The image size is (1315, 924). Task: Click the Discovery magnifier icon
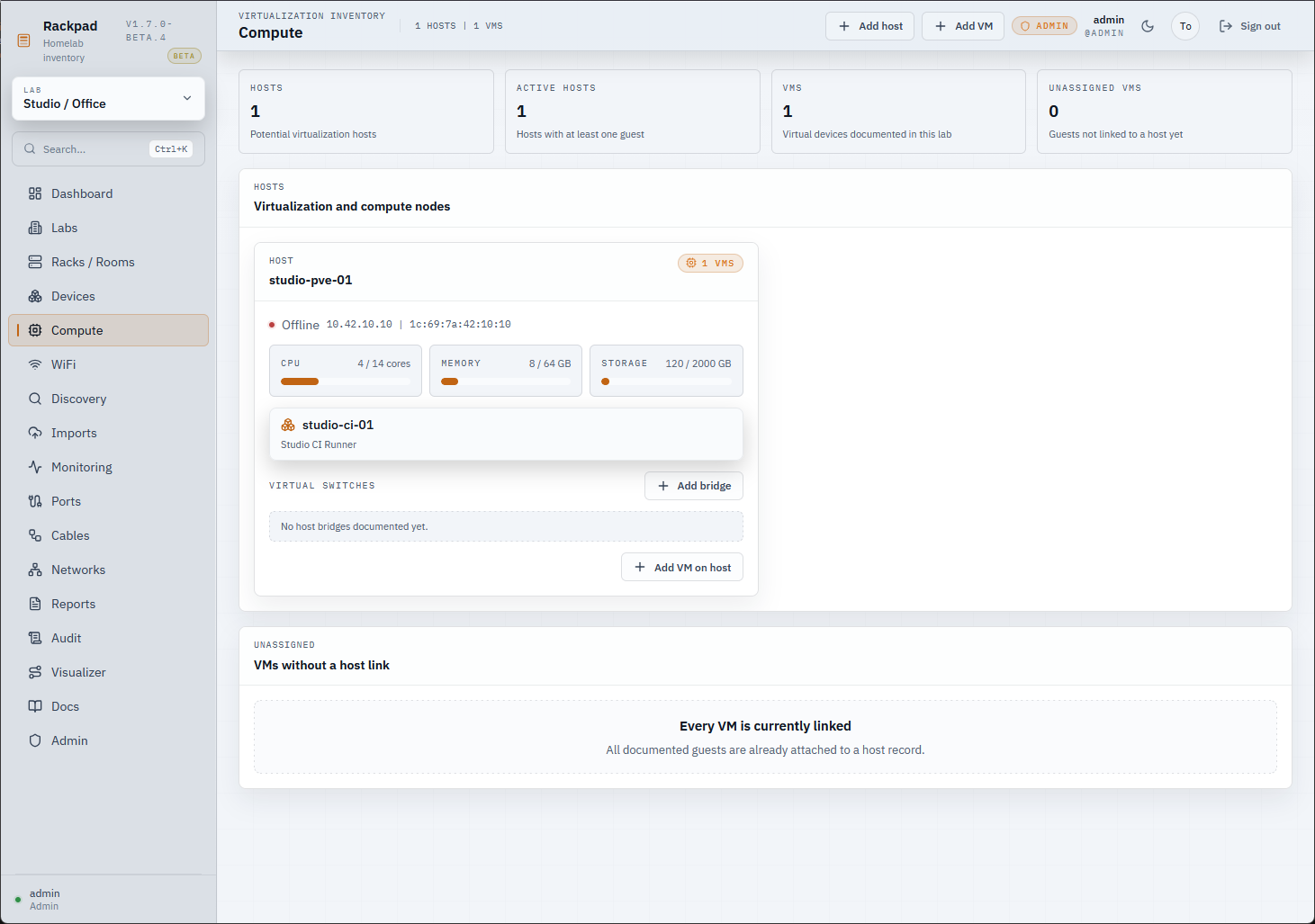pyautogui.click(x=35, y=399)
